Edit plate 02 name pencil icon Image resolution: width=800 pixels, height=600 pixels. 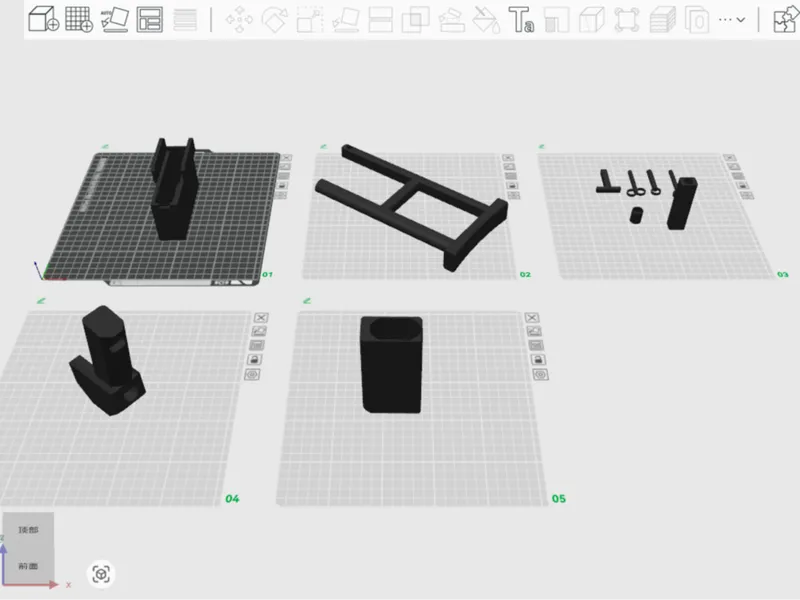tap(323, 147)
